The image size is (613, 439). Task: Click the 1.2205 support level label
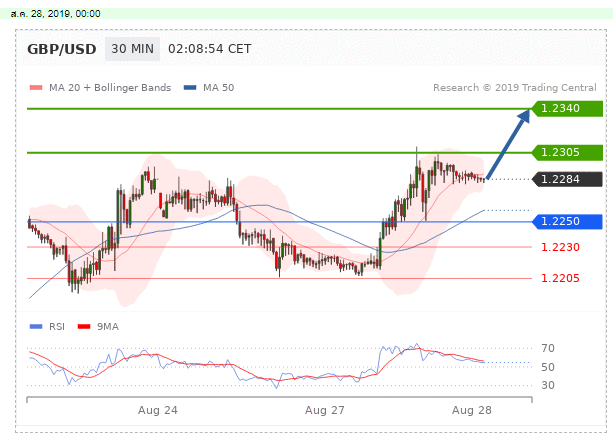point(560,278)
